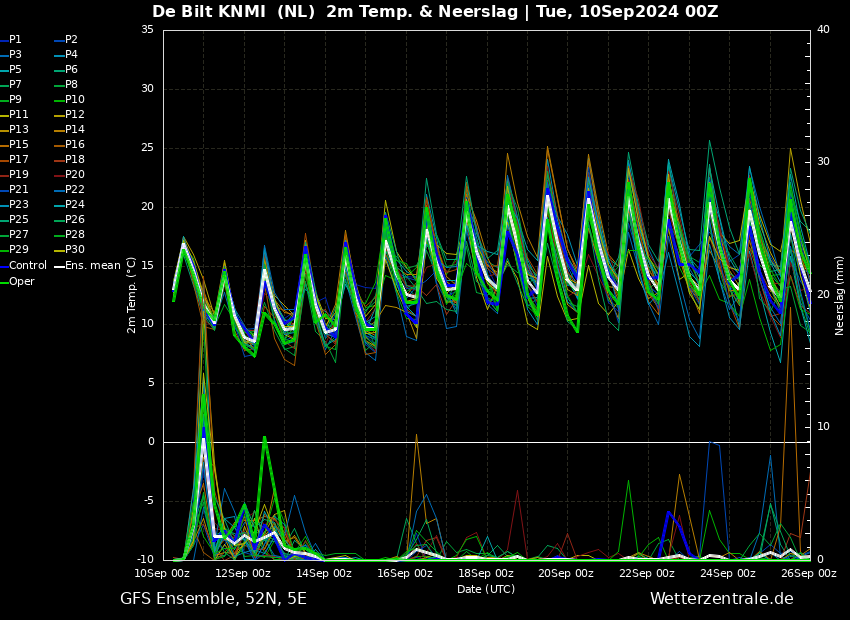The image size is (850, 620).
Task: Select the P2 ensemble member in legend
Action: pos(71,40)
